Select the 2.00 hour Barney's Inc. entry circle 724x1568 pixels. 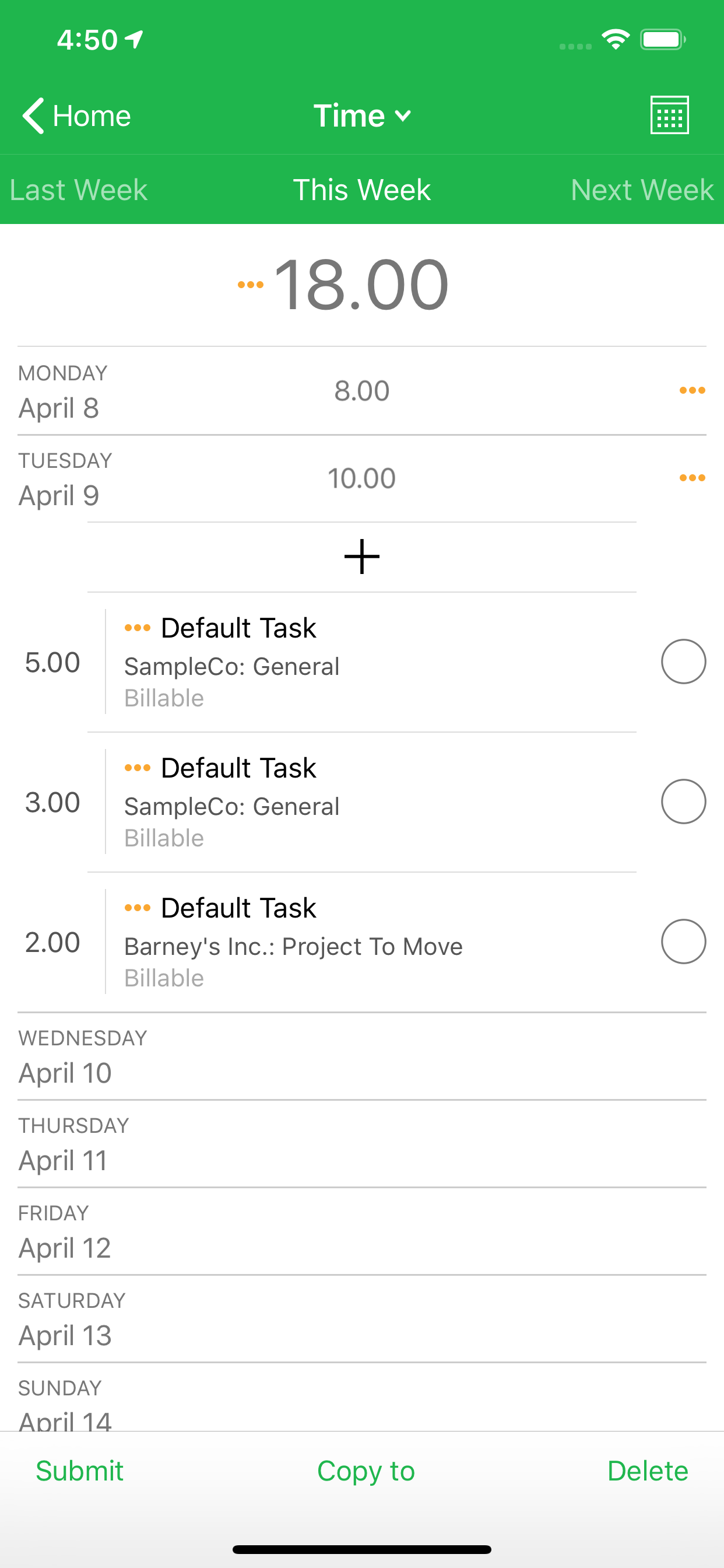click(683, 942)
